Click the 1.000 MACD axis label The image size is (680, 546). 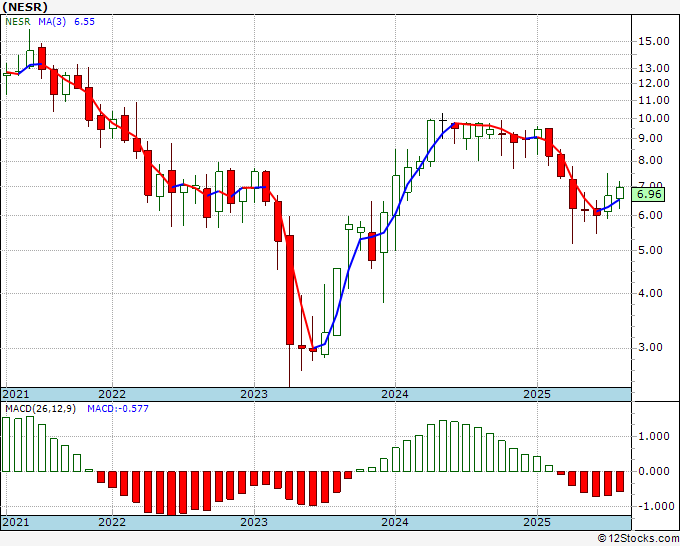pyautogui.click(x=656, y=436)
